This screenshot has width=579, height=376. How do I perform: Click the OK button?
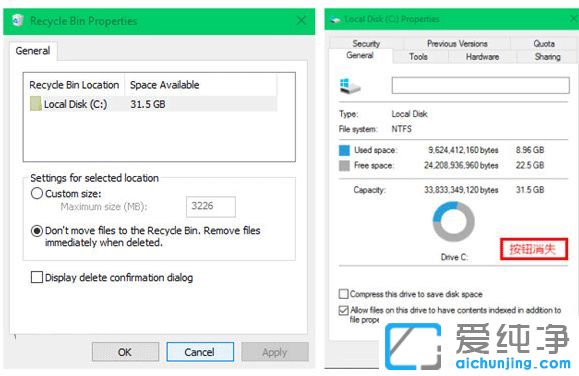point(125,352)
